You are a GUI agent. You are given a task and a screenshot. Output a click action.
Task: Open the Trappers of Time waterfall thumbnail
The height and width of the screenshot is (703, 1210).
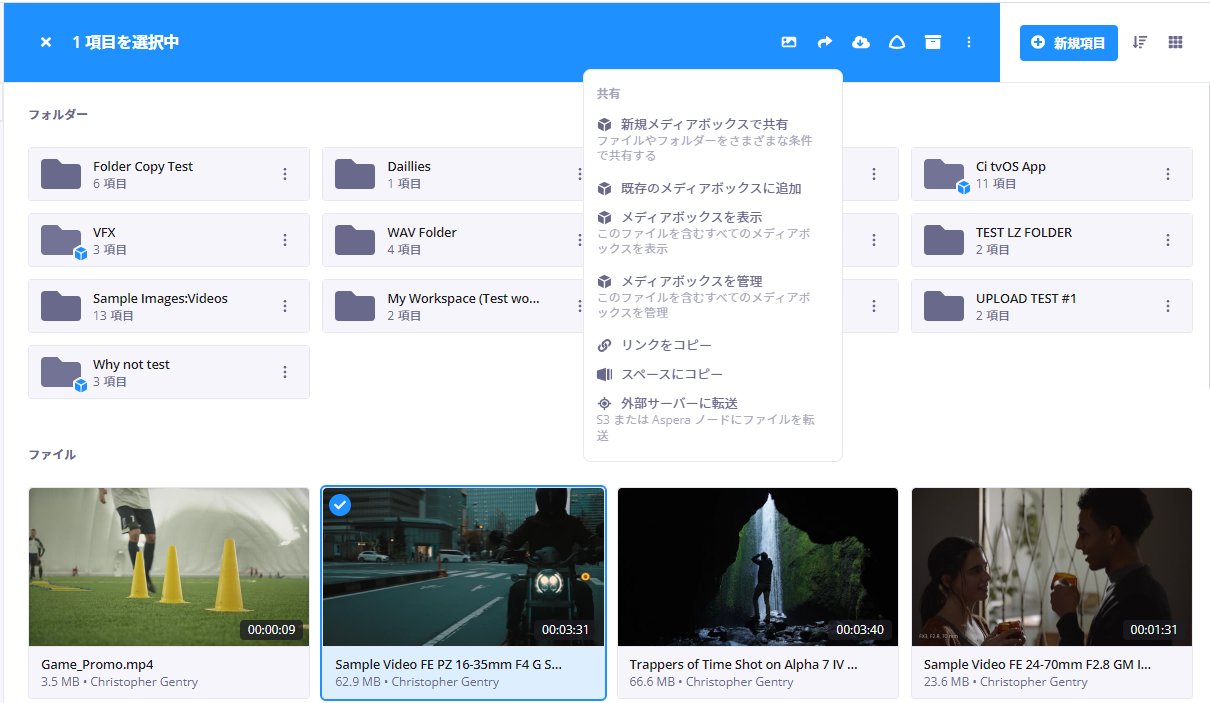point(758,567)
